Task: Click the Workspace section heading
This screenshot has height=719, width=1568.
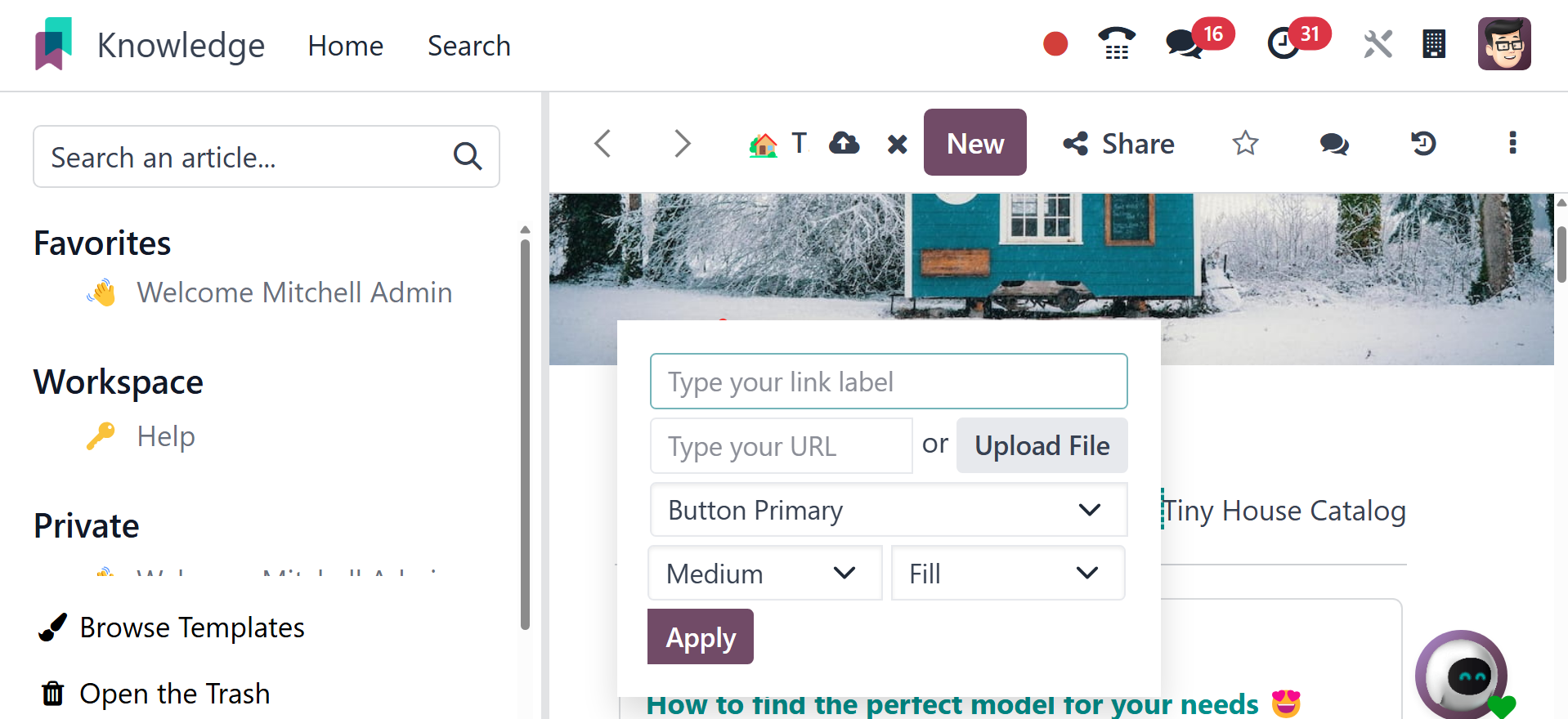Action: tap(119, 382)
